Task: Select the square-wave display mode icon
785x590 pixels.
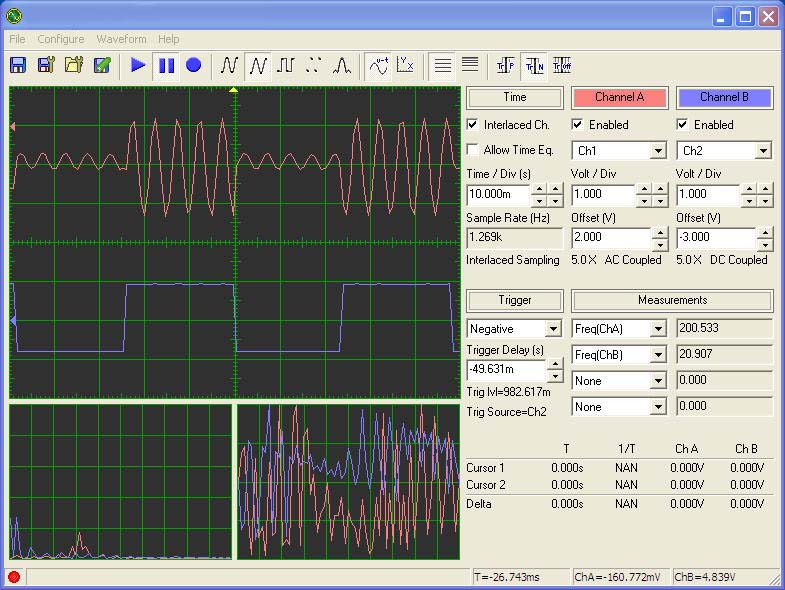Action: (286, 65)
